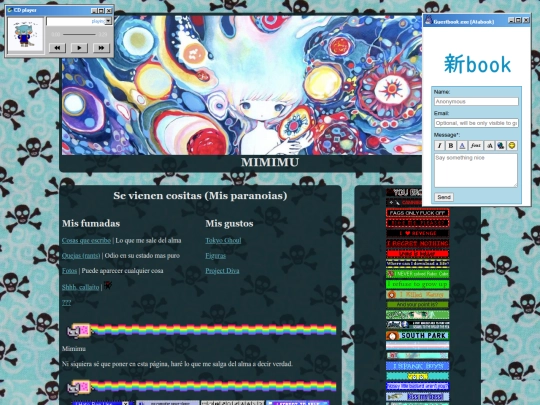Play the track in CD player
Screen dimensions: 540x405
coord(79,48)
